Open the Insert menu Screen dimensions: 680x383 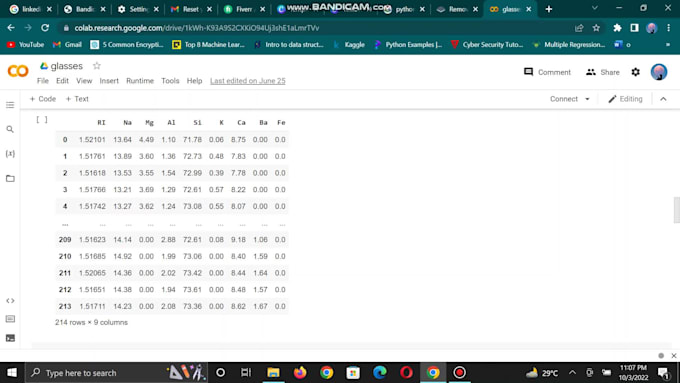point(109,81)
